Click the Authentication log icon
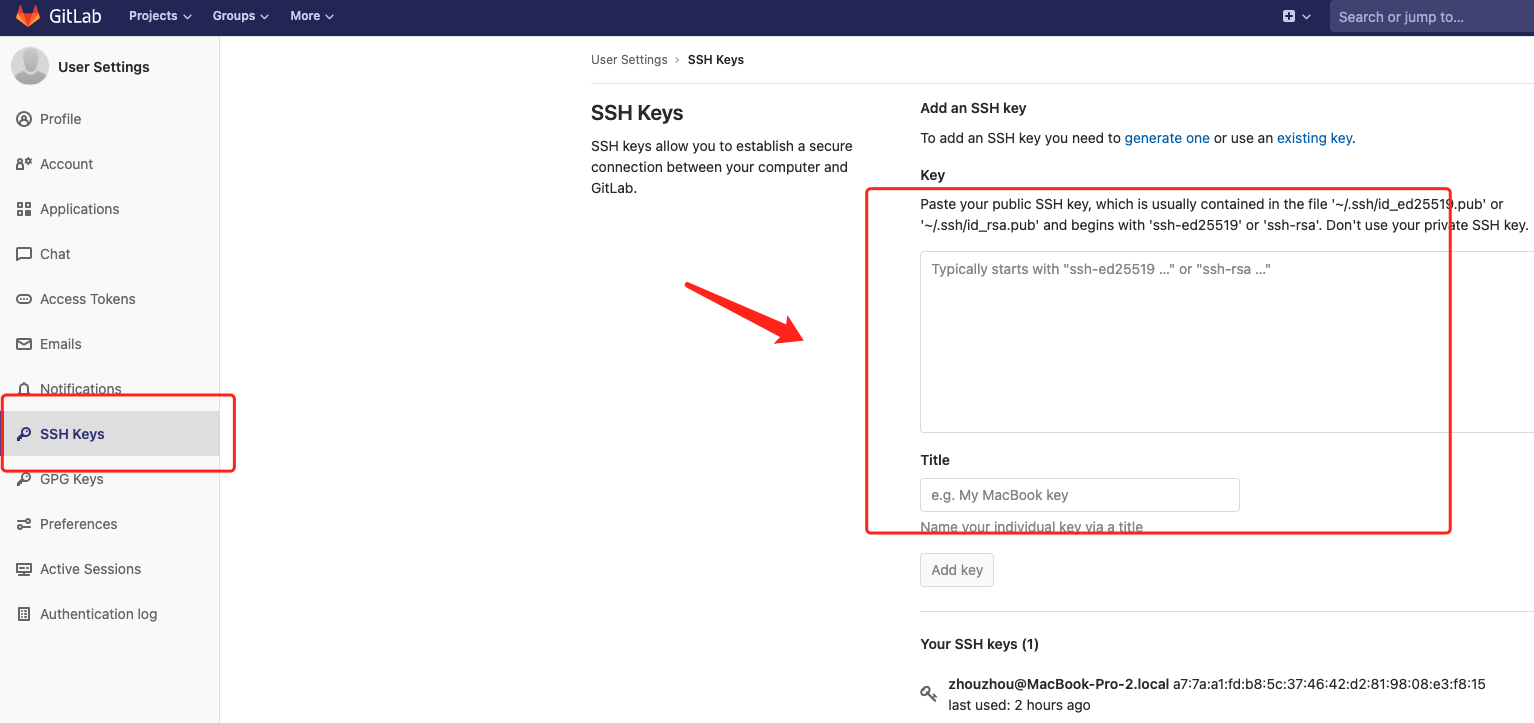The image size is (1534, 723). (x=24, y=614)
